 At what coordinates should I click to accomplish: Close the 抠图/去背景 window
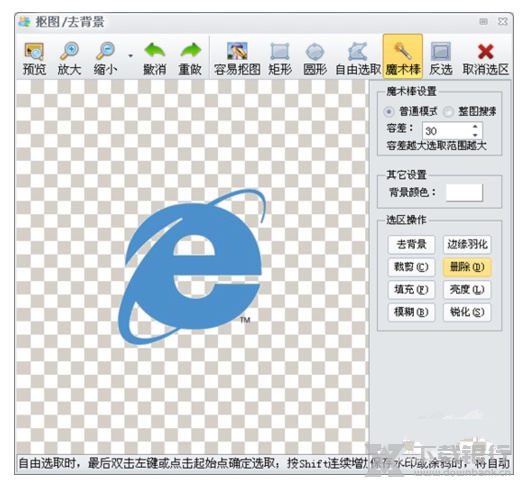point(503,22)
